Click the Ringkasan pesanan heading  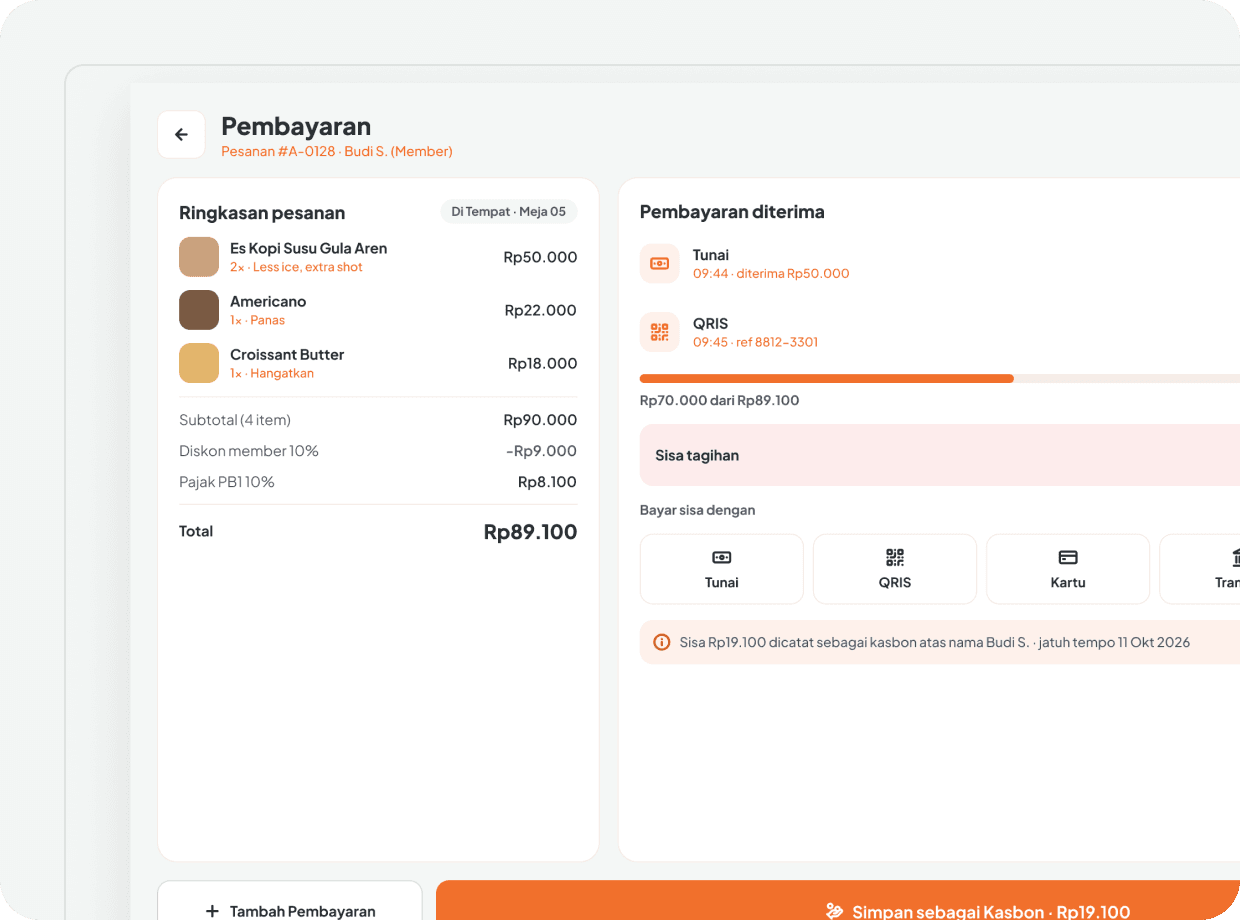[262, 213]
